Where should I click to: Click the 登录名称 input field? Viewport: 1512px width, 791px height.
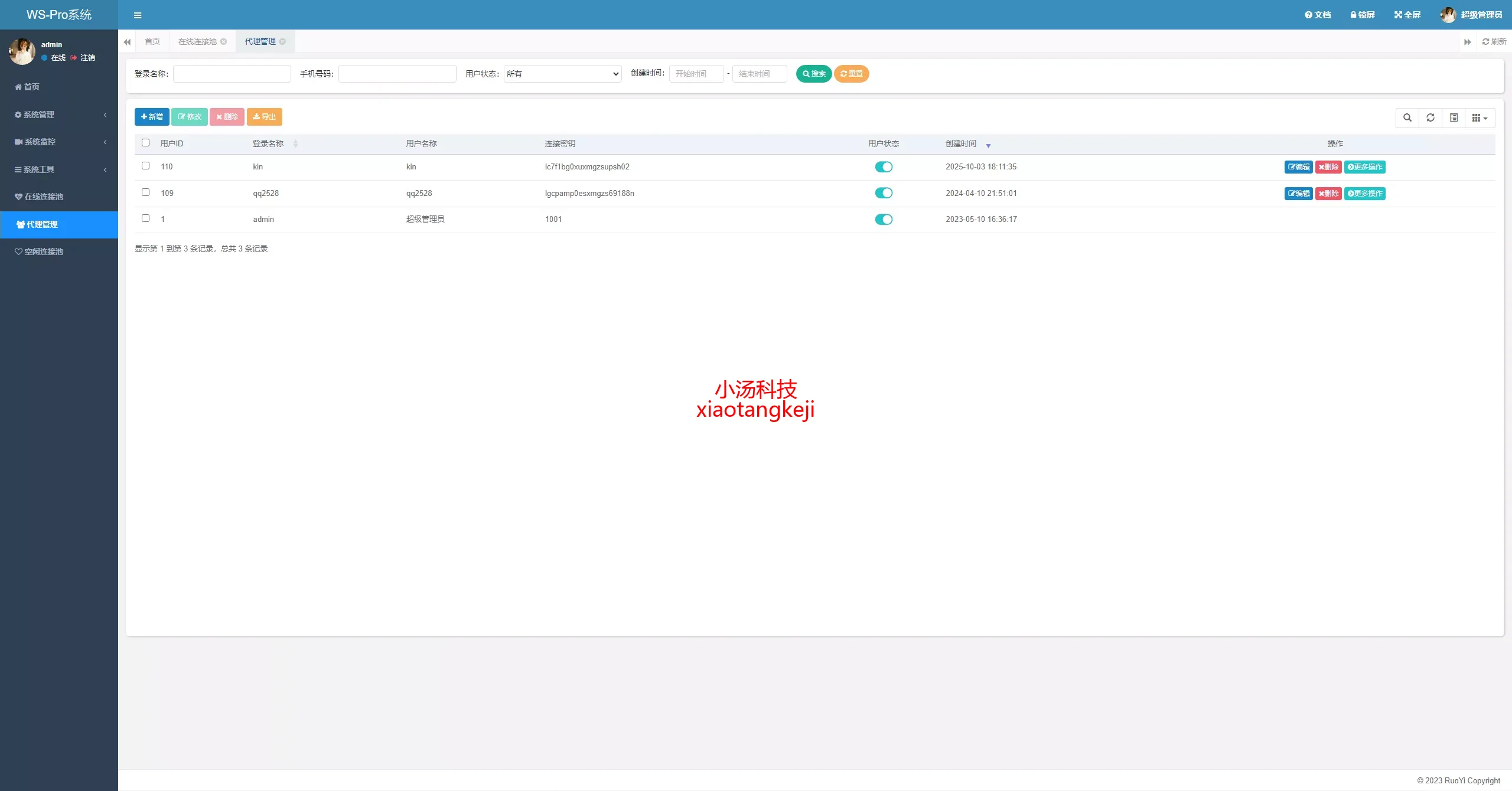(x=232, y=74)
